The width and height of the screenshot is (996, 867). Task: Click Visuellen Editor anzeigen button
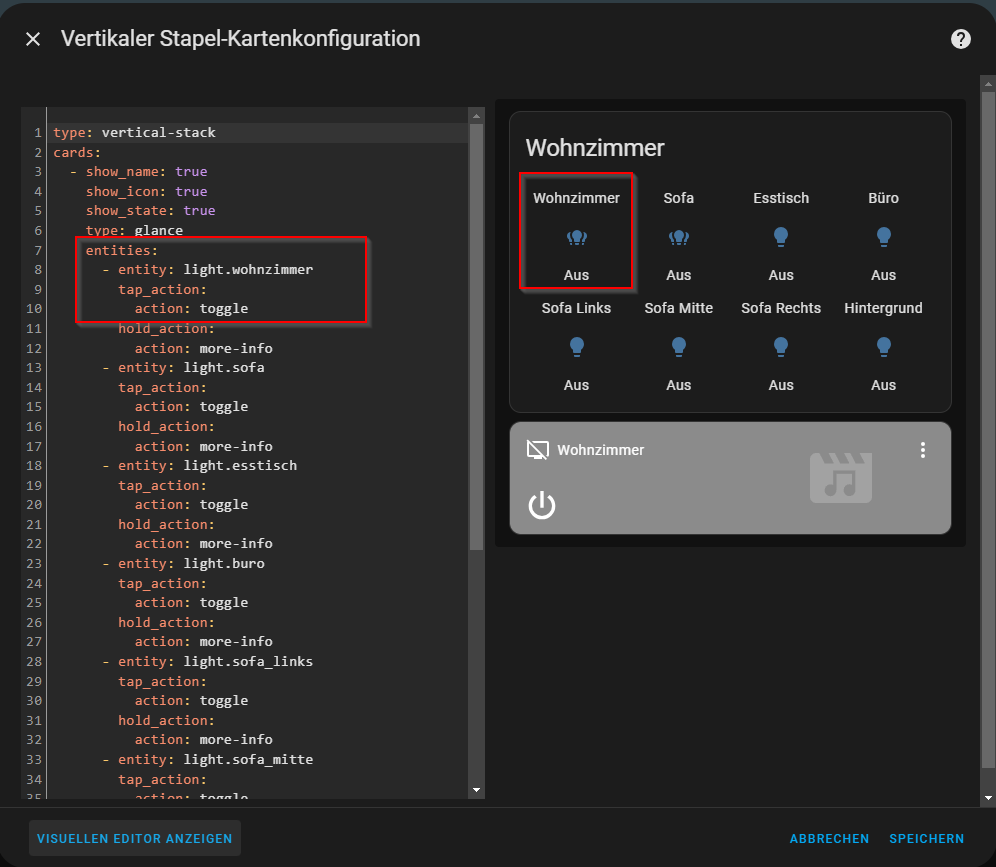135,839
